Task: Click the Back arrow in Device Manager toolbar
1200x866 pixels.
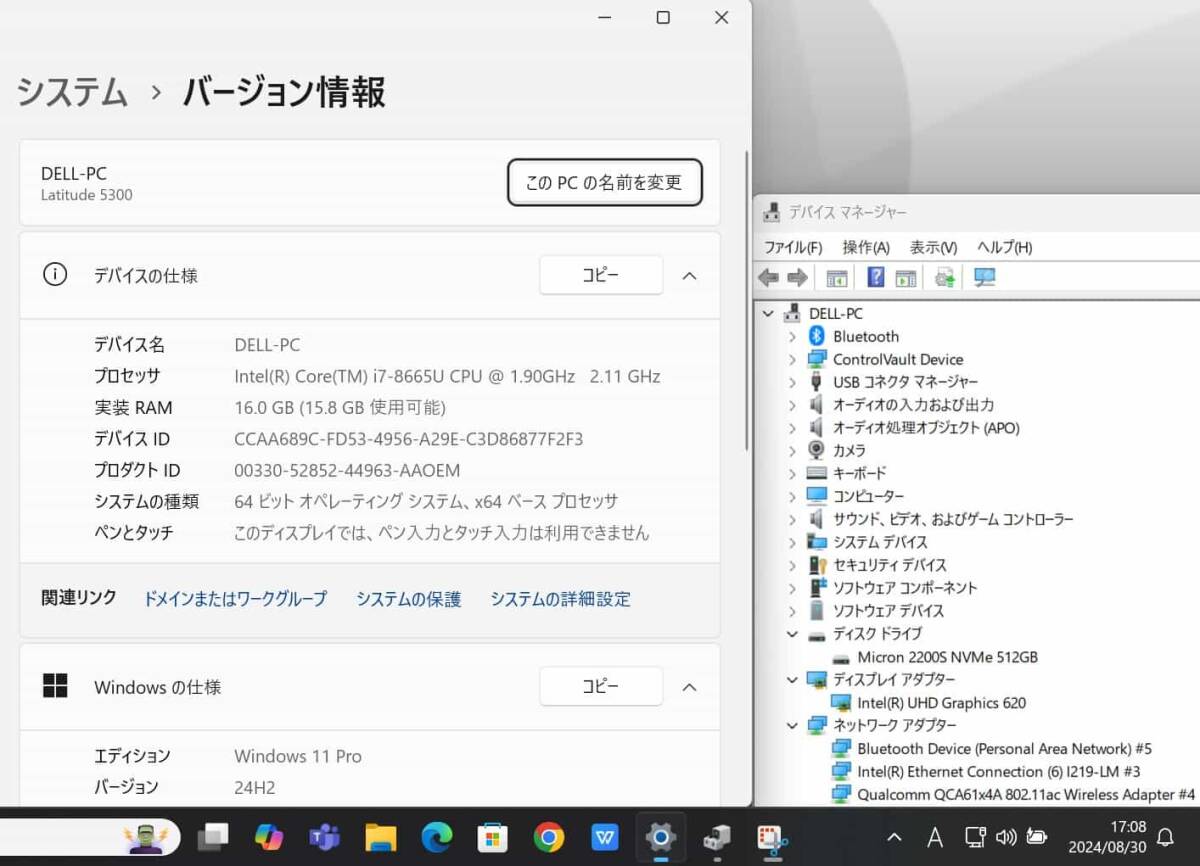Action: [768, 277]
